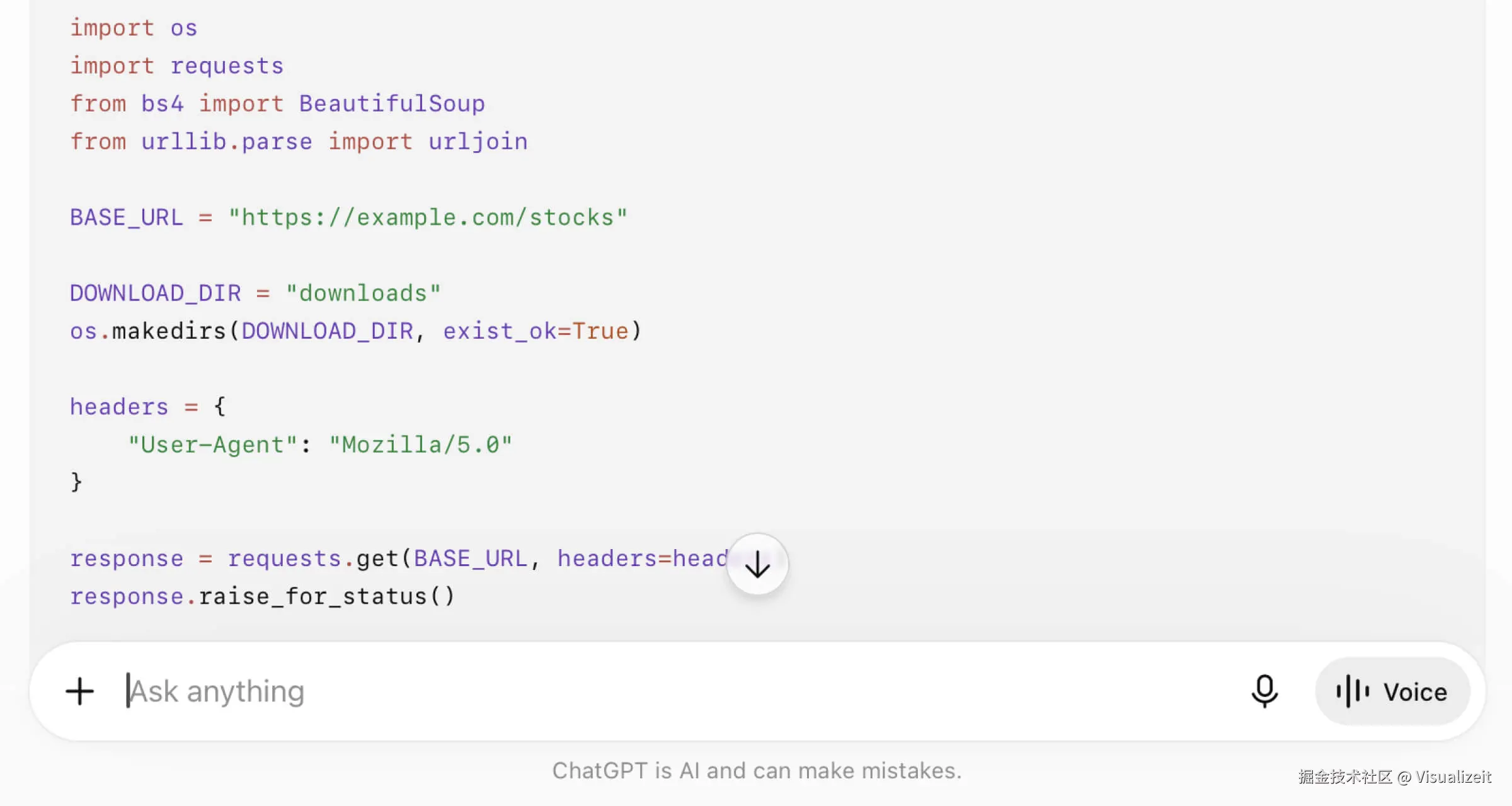
Task: Click the "https://example.com/stocks" string
Action: coord(428,217)
